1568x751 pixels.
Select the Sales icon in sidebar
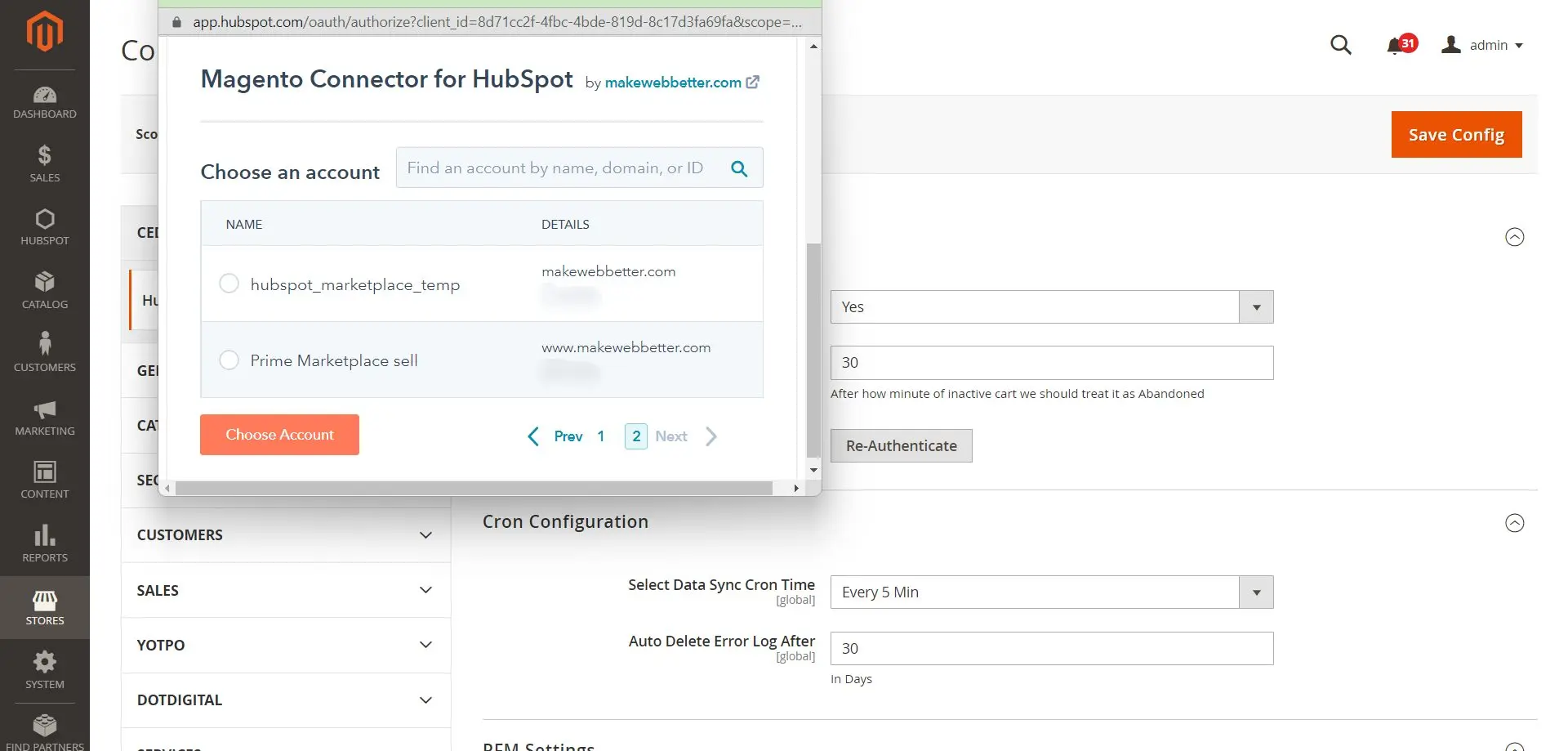point(44,162)
